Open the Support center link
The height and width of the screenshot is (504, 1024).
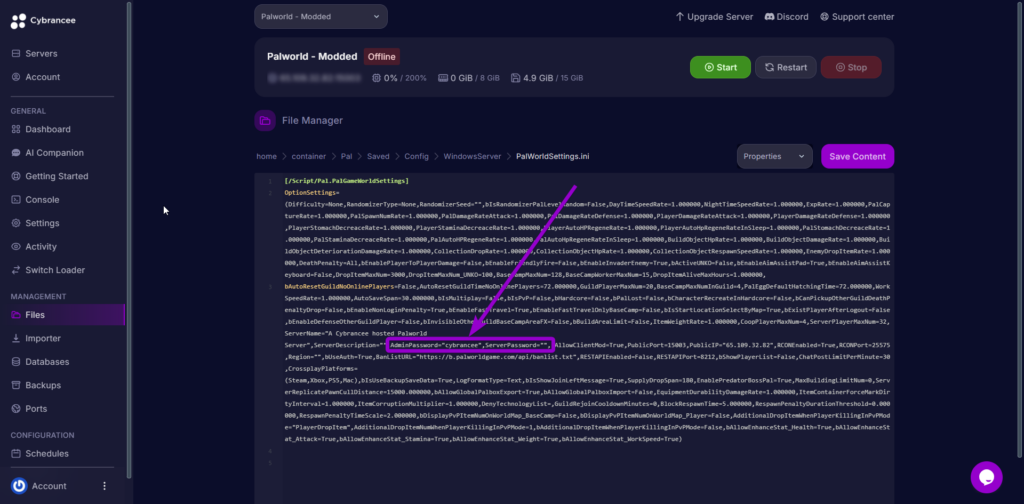858,17
